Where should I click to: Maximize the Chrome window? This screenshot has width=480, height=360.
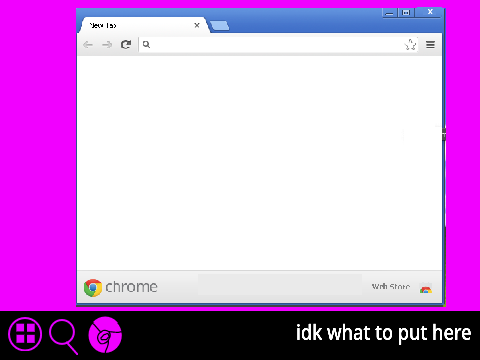point(406,13)
